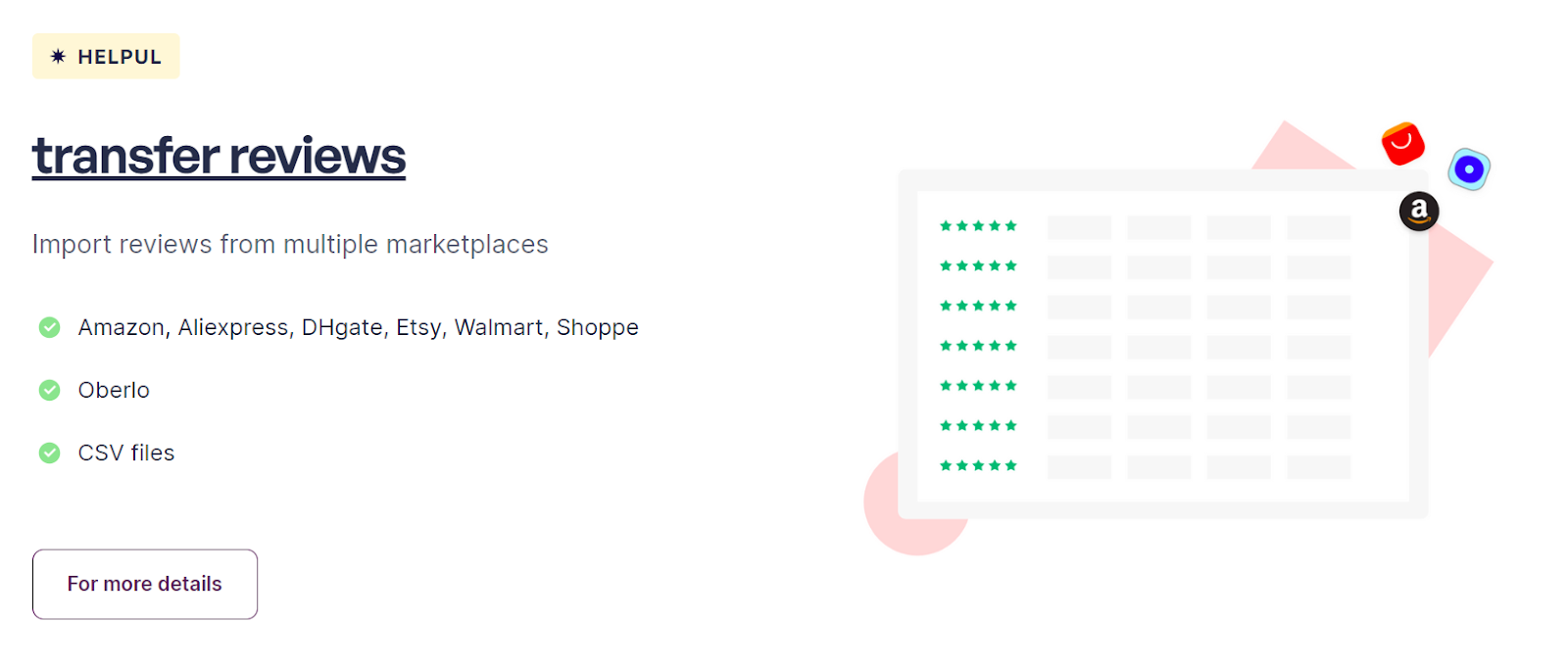Screen dimensions: 1568x669
Task: Click the green checkmark next to CSV files
Action: 49,453
